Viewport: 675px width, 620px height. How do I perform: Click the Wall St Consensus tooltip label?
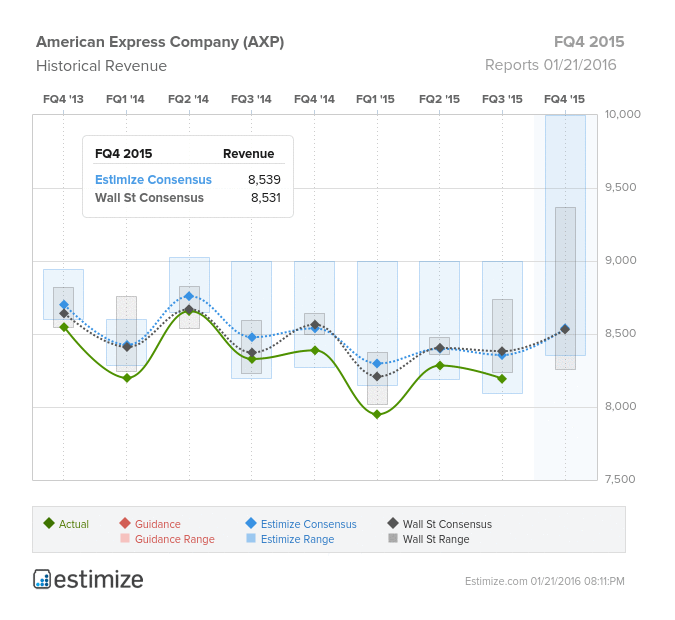149,198
